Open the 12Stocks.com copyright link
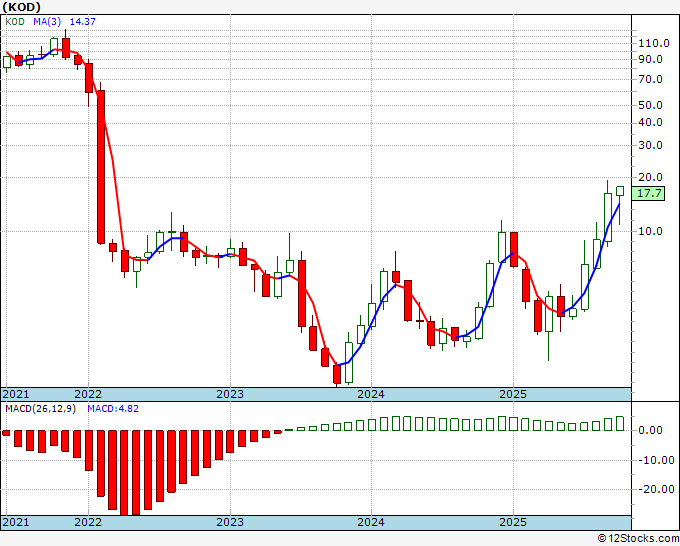This screenshot has height=546, width=680. coord(638,539)
